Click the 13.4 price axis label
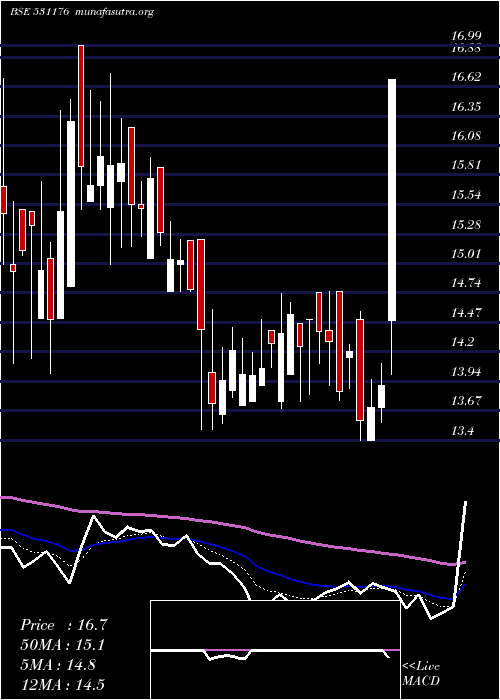 [462, 431]
